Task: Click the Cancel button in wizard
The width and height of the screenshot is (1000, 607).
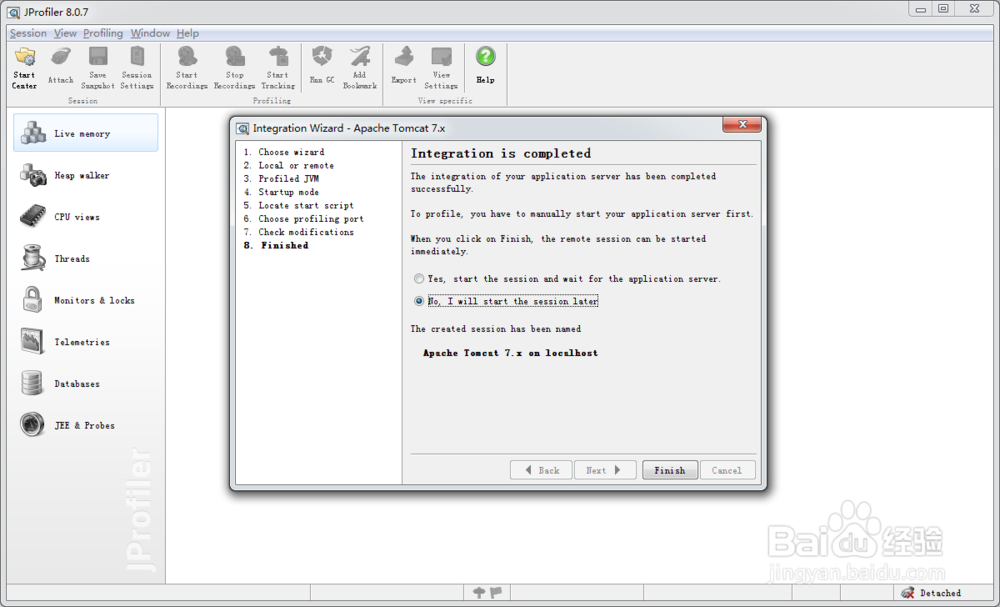Action: (727, 470)
